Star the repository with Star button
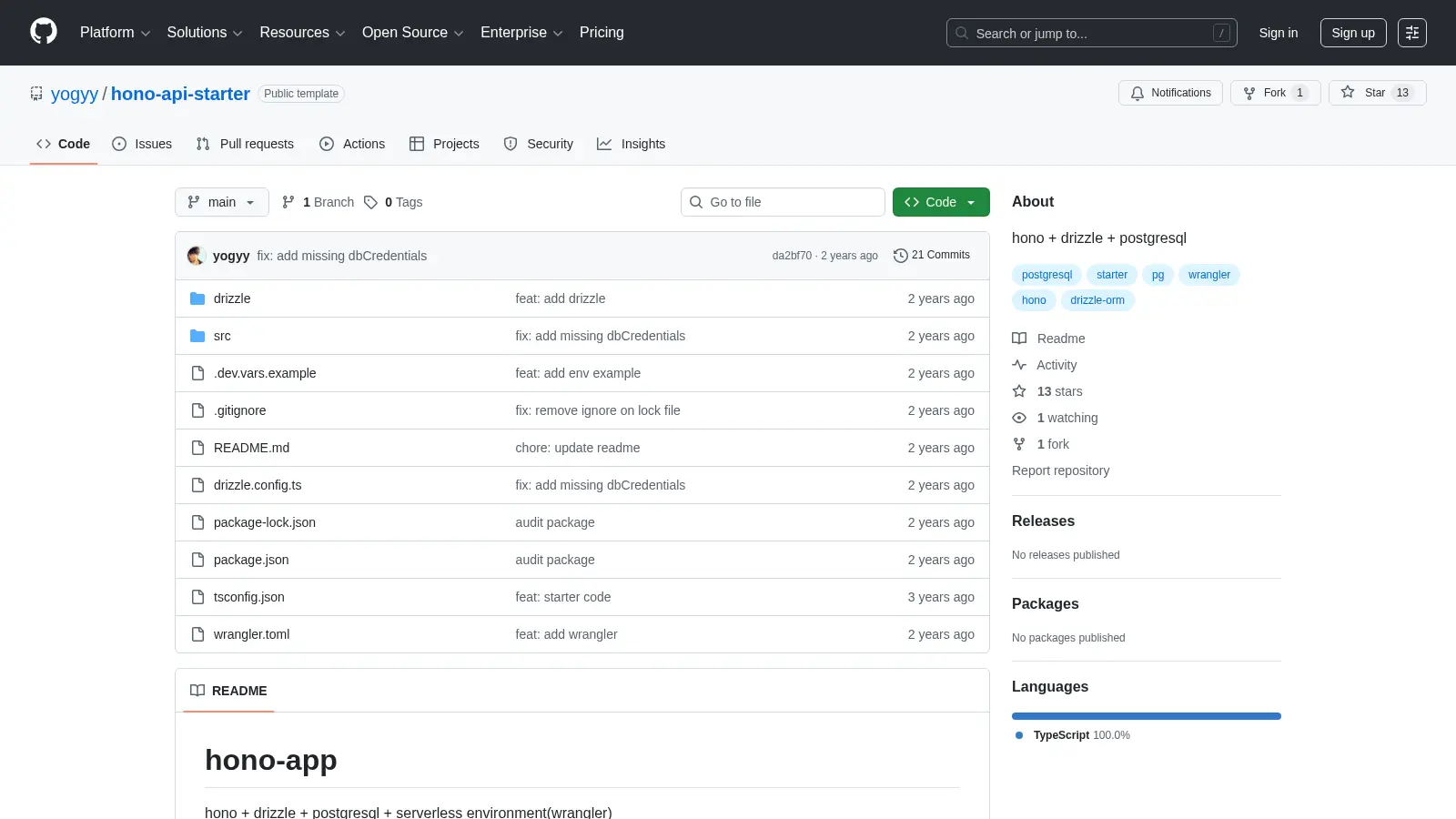 (1378, 93)
